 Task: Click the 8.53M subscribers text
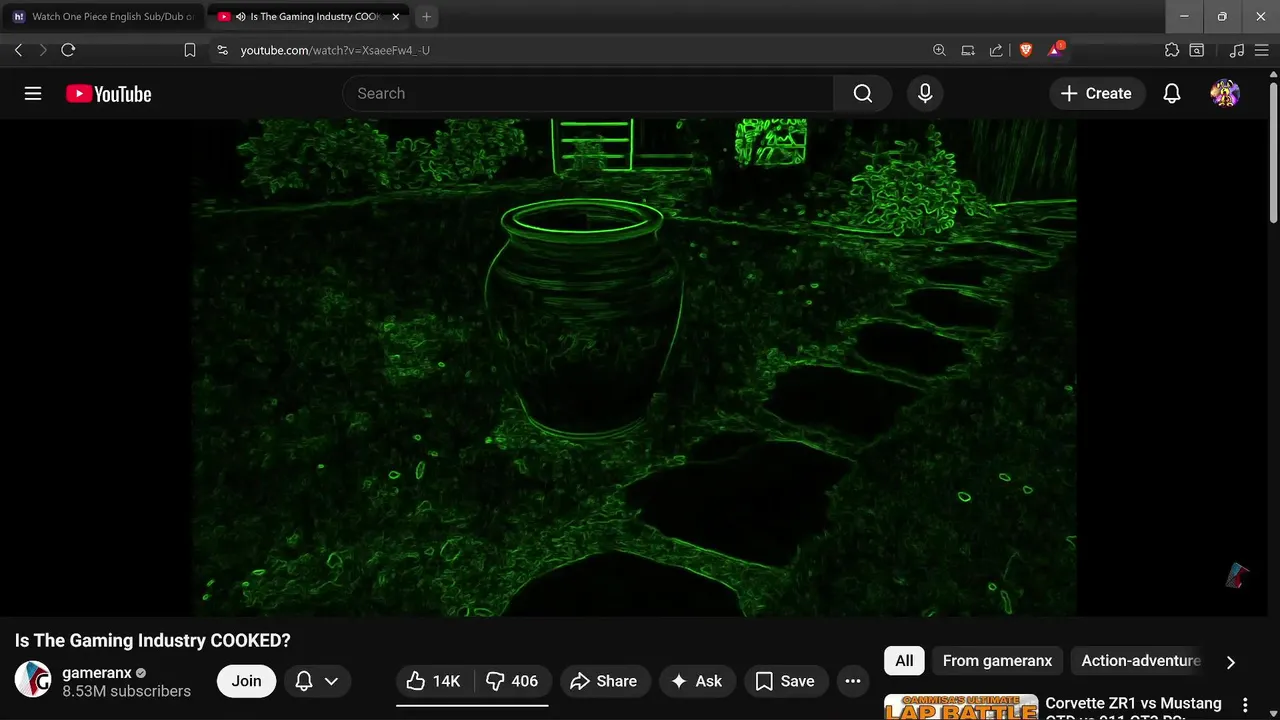[126, 691]
